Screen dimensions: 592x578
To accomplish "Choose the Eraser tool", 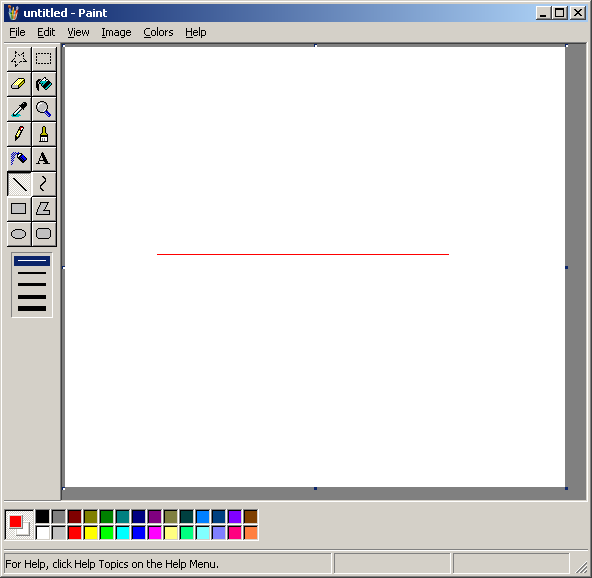I will tap(19, 84).
